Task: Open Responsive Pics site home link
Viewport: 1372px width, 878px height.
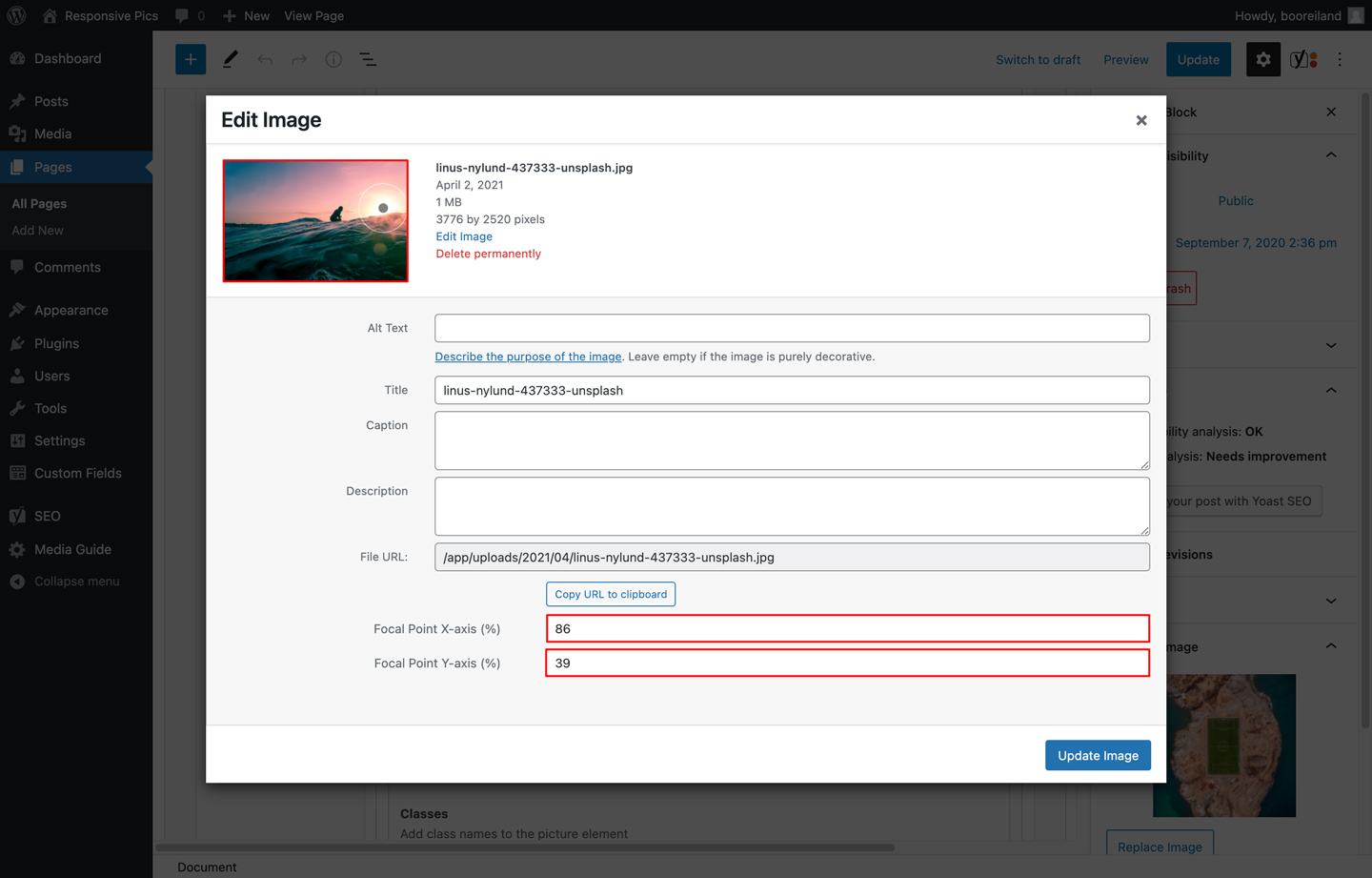Action: 100,15
